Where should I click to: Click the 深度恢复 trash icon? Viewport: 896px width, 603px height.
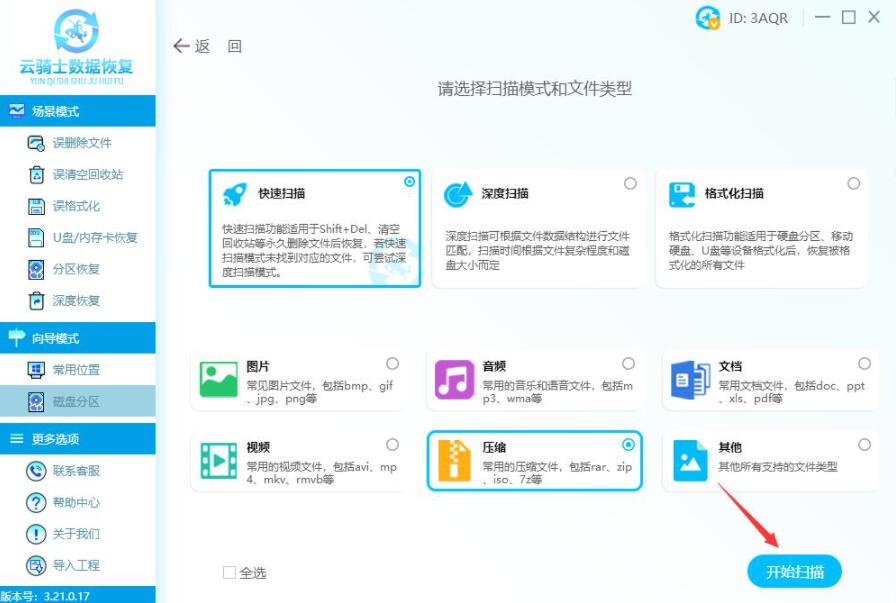coord(36,301)
